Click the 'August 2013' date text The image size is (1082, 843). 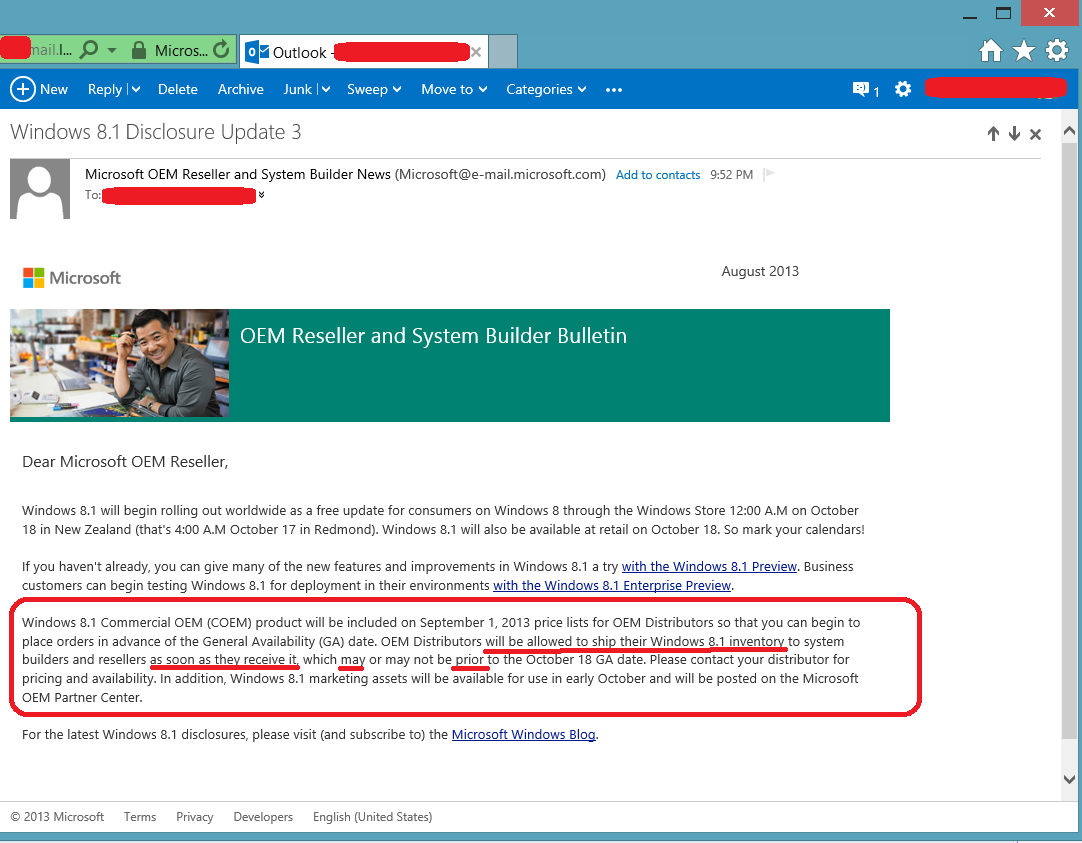pos(760,271)
